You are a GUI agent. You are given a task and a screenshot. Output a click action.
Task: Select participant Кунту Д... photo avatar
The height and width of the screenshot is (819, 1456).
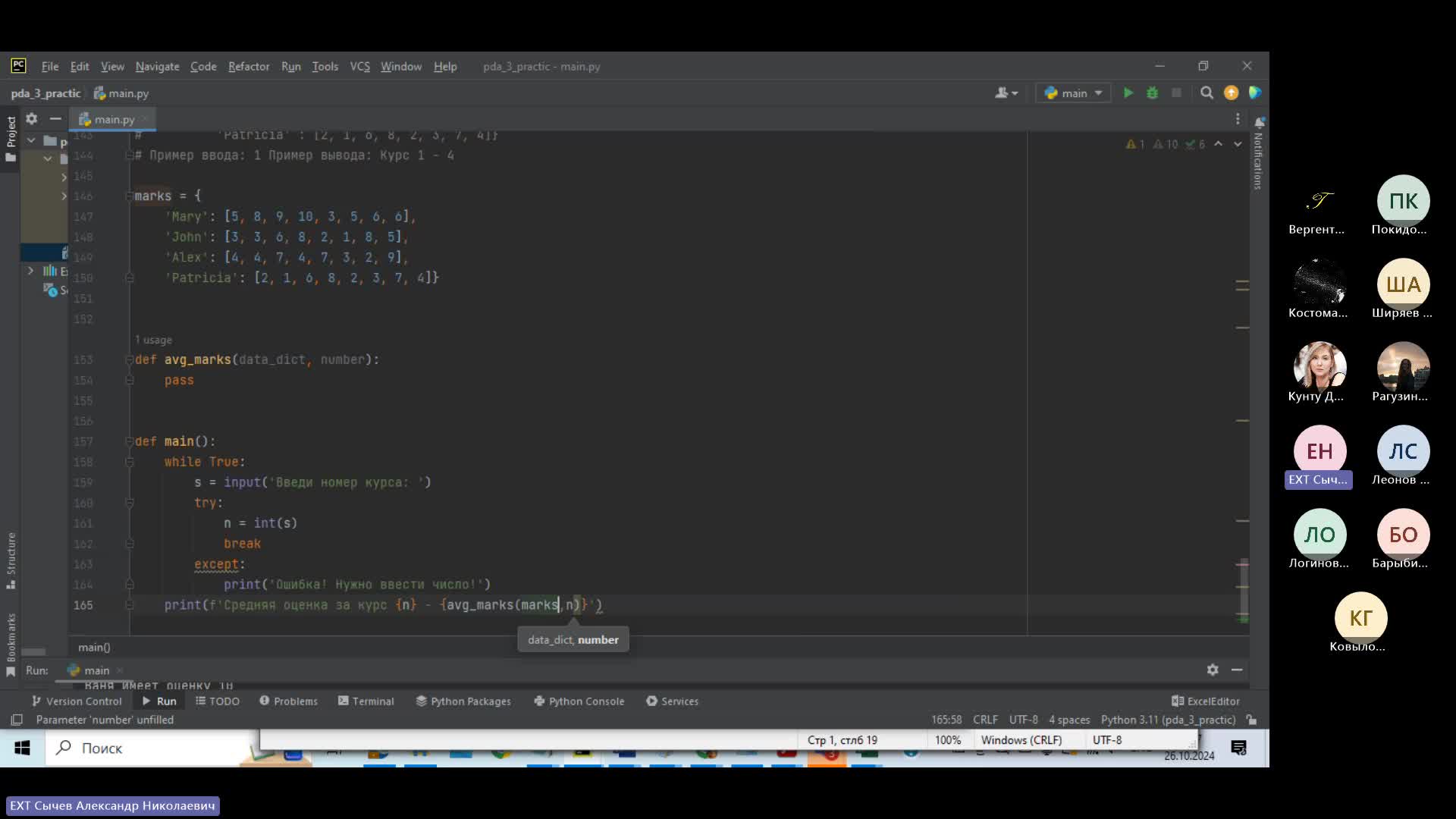(x=1319, y=368)
